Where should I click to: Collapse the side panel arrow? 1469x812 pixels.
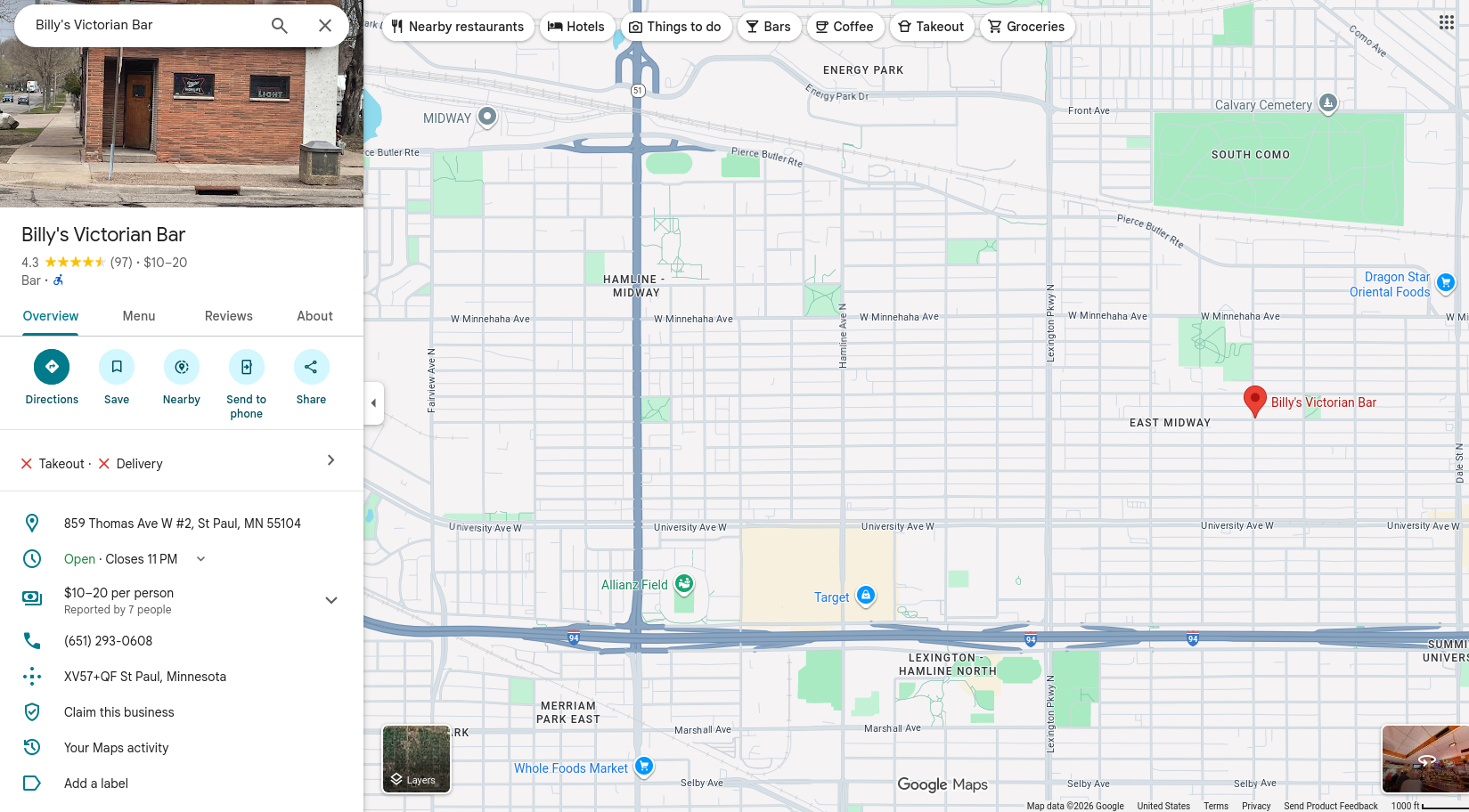(373, 403)
